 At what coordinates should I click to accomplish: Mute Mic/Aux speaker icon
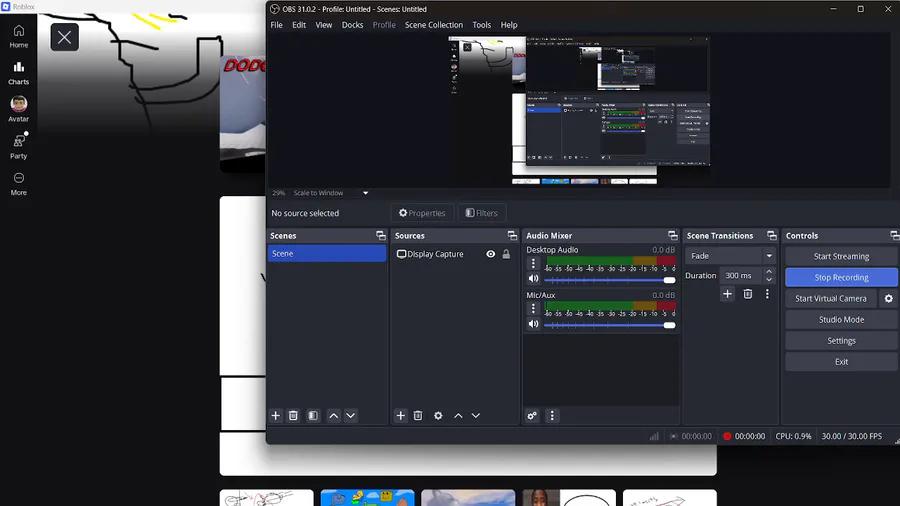pyautogui.click(x=533, y=324)
